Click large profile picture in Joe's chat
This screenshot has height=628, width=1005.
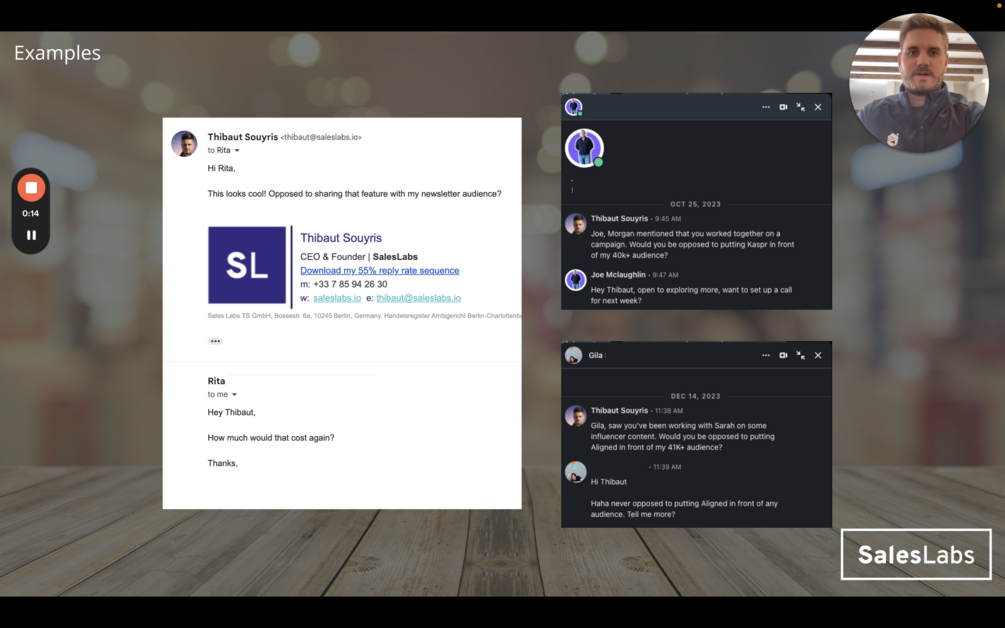(x=584, y=148)
